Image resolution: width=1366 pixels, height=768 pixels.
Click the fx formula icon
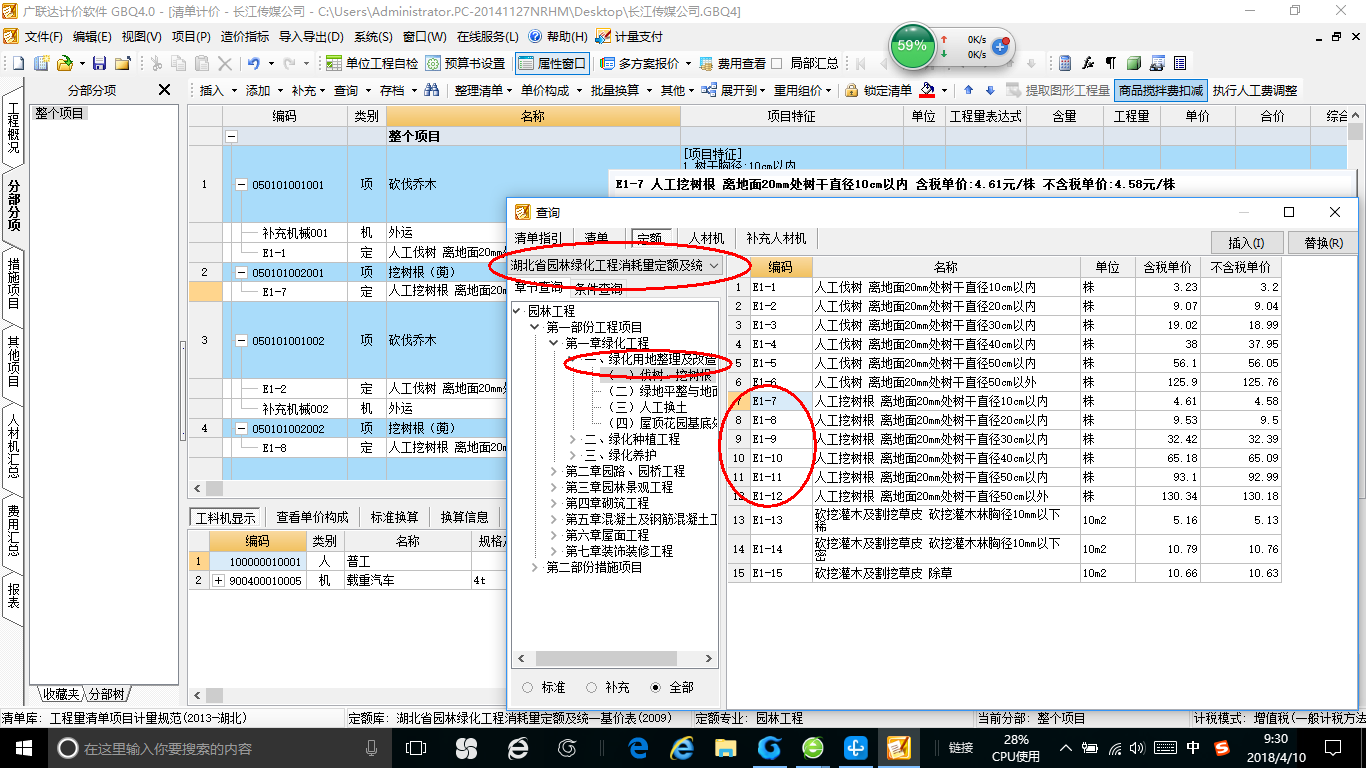[1088, 63]
